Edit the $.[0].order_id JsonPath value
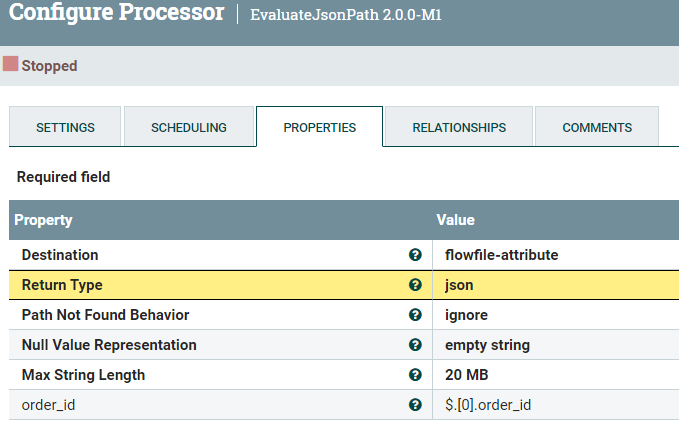This screenshot has height=440, width=679. [x=490, y=405]
